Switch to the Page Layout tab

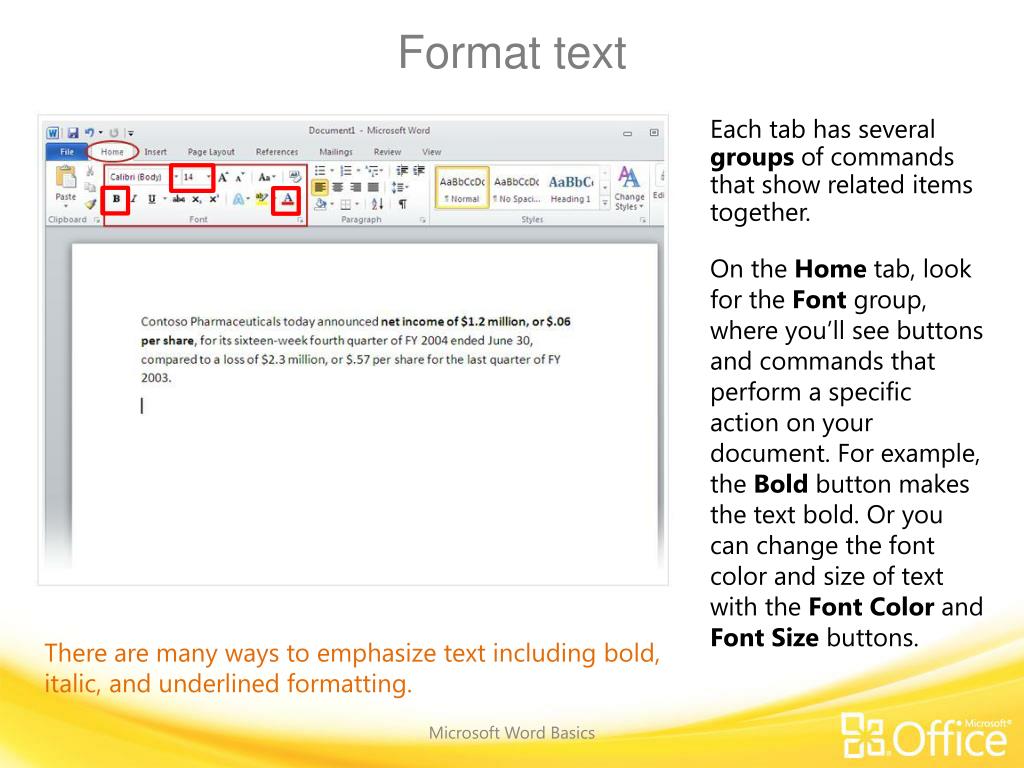(211, 152)
